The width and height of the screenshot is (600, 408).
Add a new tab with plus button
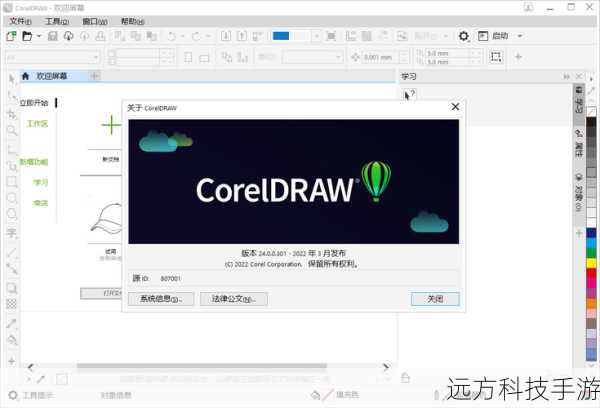tap(95, 76)
